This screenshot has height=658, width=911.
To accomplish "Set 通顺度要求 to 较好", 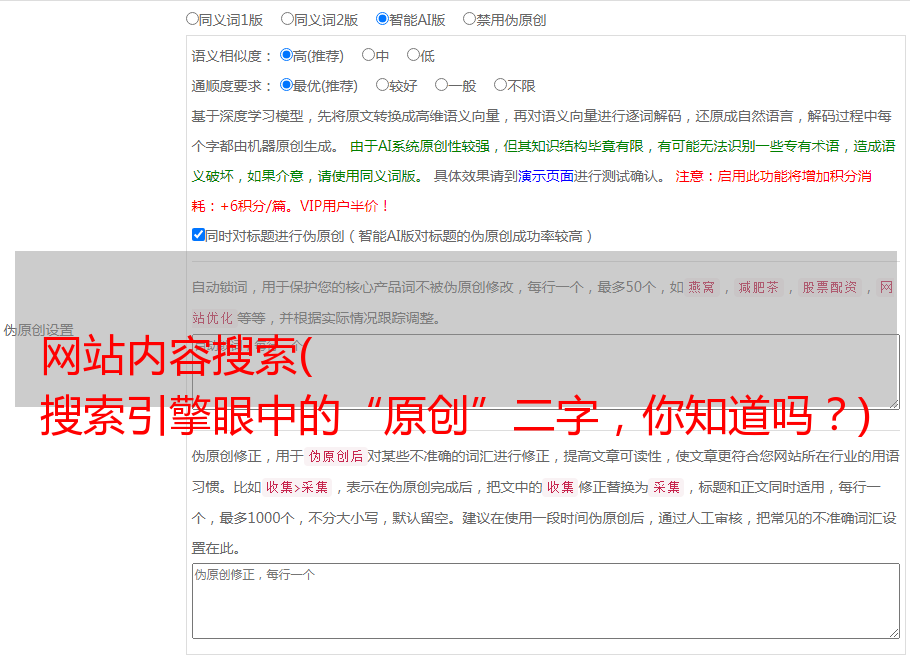I will [382, 85].
